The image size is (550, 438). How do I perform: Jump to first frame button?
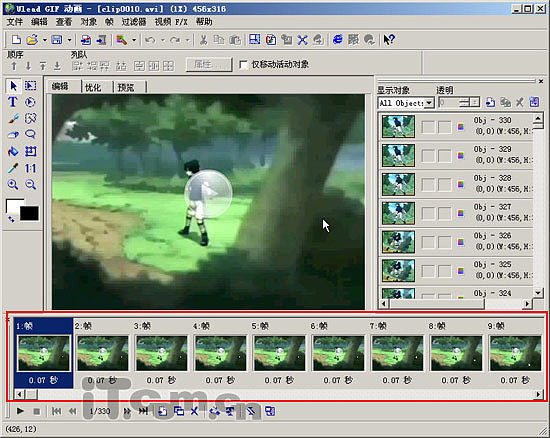[56, 411]
